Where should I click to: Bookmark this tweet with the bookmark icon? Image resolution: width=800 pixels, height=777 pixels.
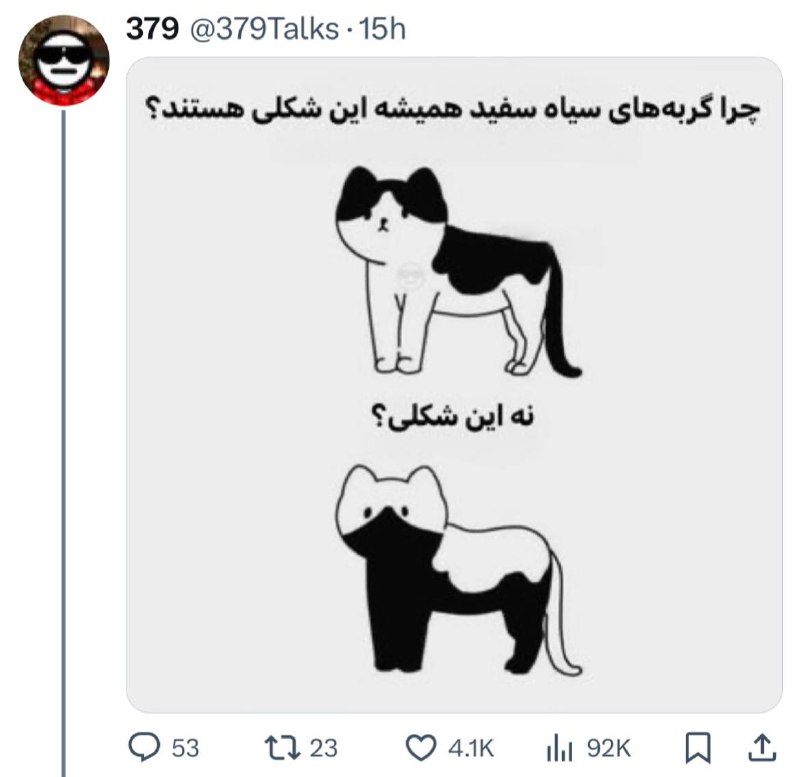pos(697,748)
